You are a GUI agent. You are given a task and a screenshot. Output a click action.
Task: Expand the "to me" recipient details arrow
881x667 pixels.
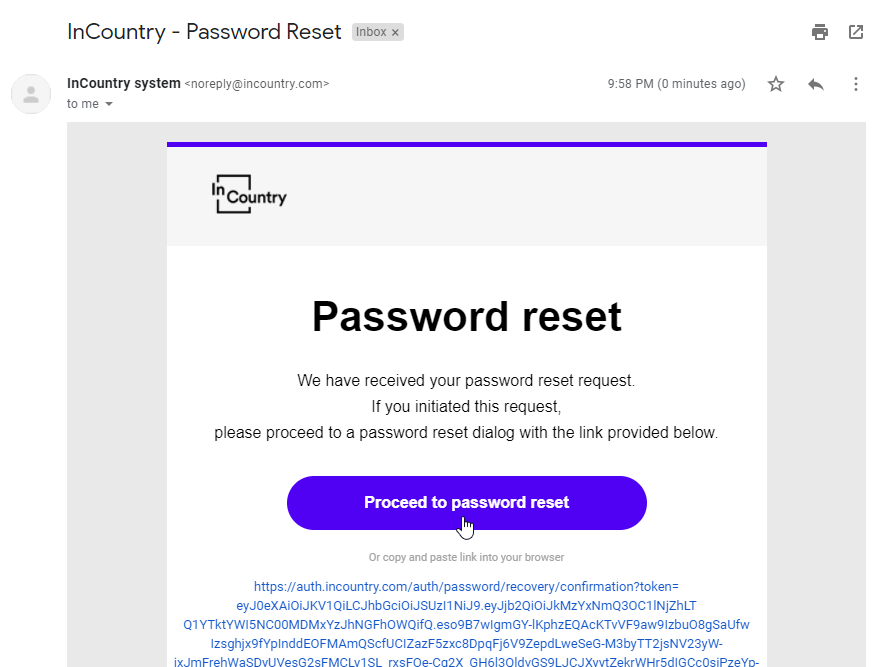[109, 104]
